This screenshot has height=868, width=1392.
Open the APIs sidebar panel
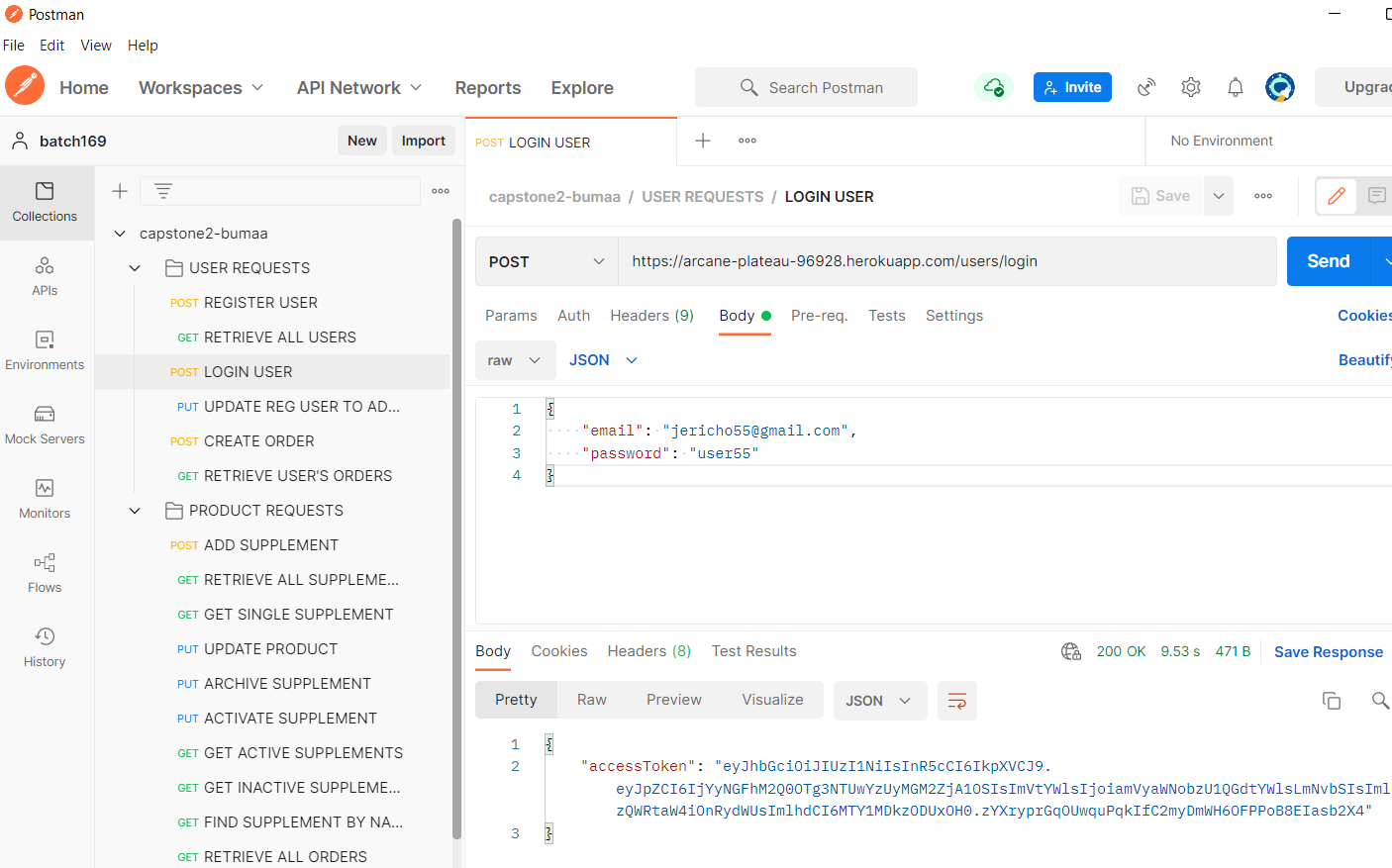[x=45, y=276]
